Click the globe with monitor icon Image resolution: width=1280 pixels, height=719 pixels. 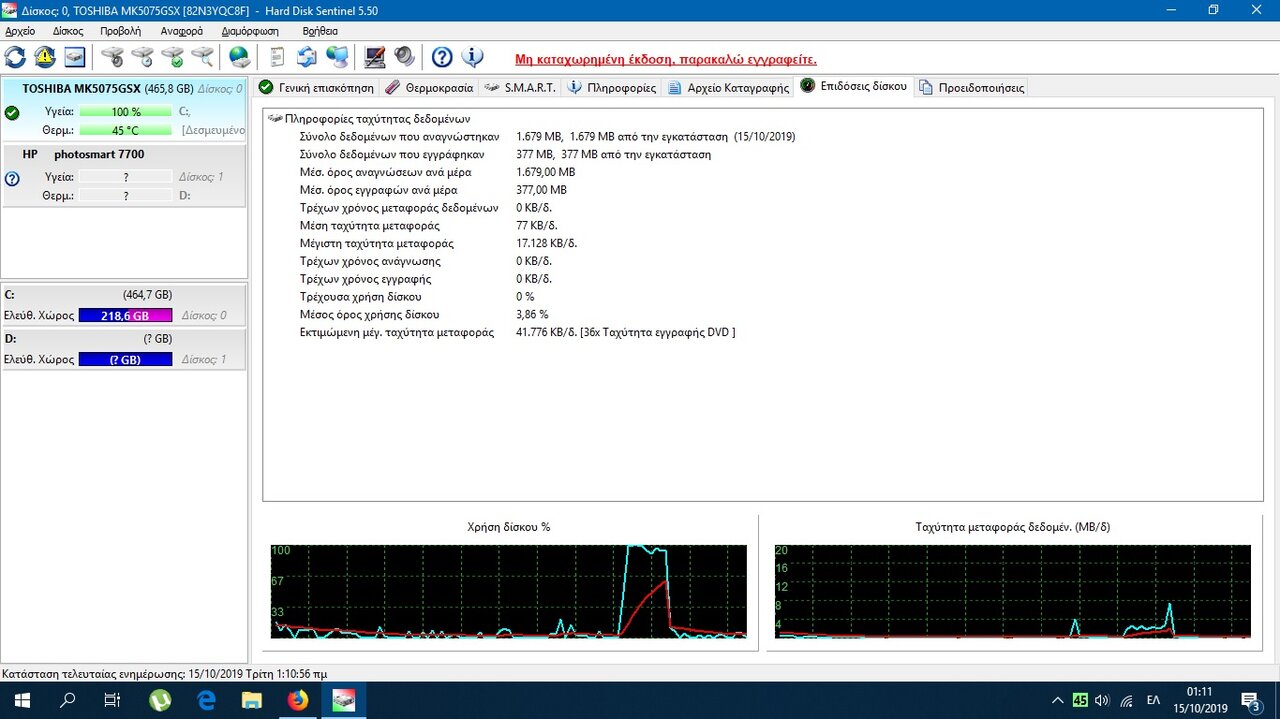coord(337,57)
